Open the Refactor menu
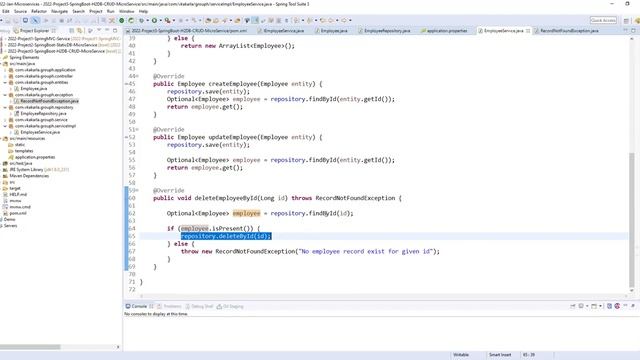The width and height of the screenshot is (640, 360). pos(39,11)
